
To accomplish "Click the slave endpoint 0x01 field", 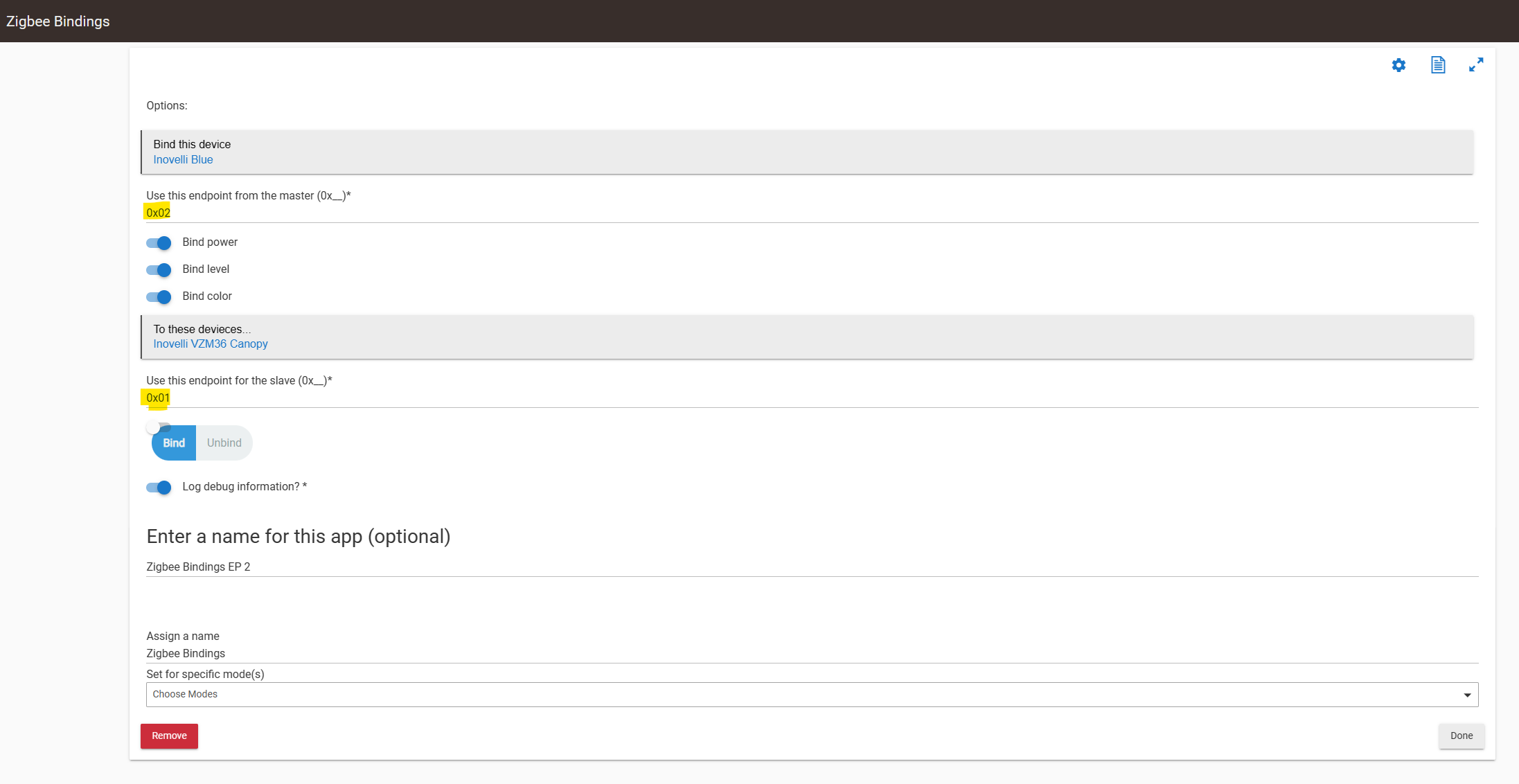I will coord(810,398).
